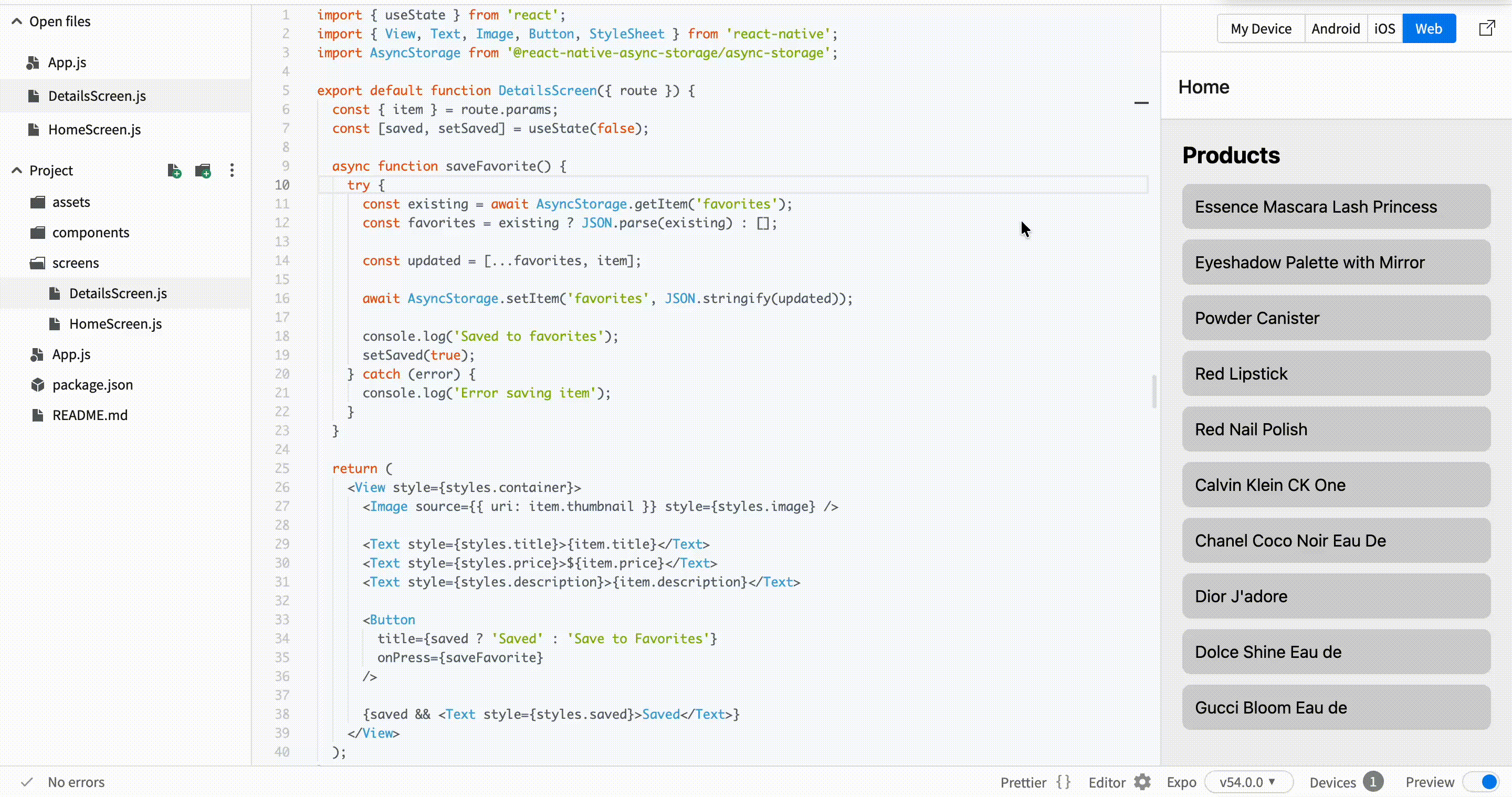The image size is (1512, 797).
Task: Switch to the My Device tab
Action: coord(1261,29)
